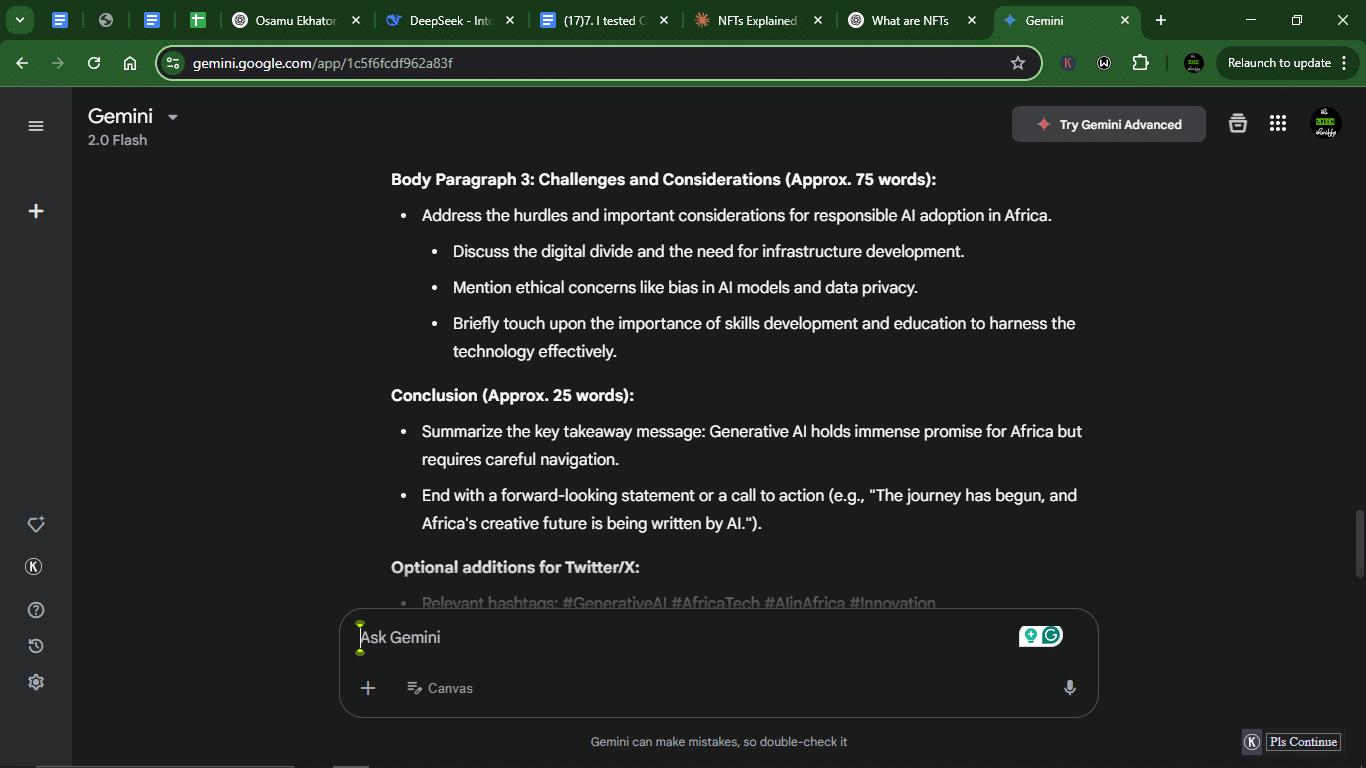The image size is (1366, 768).
Task: Open the Google account avatar
Action: [x=1326, y=124]
